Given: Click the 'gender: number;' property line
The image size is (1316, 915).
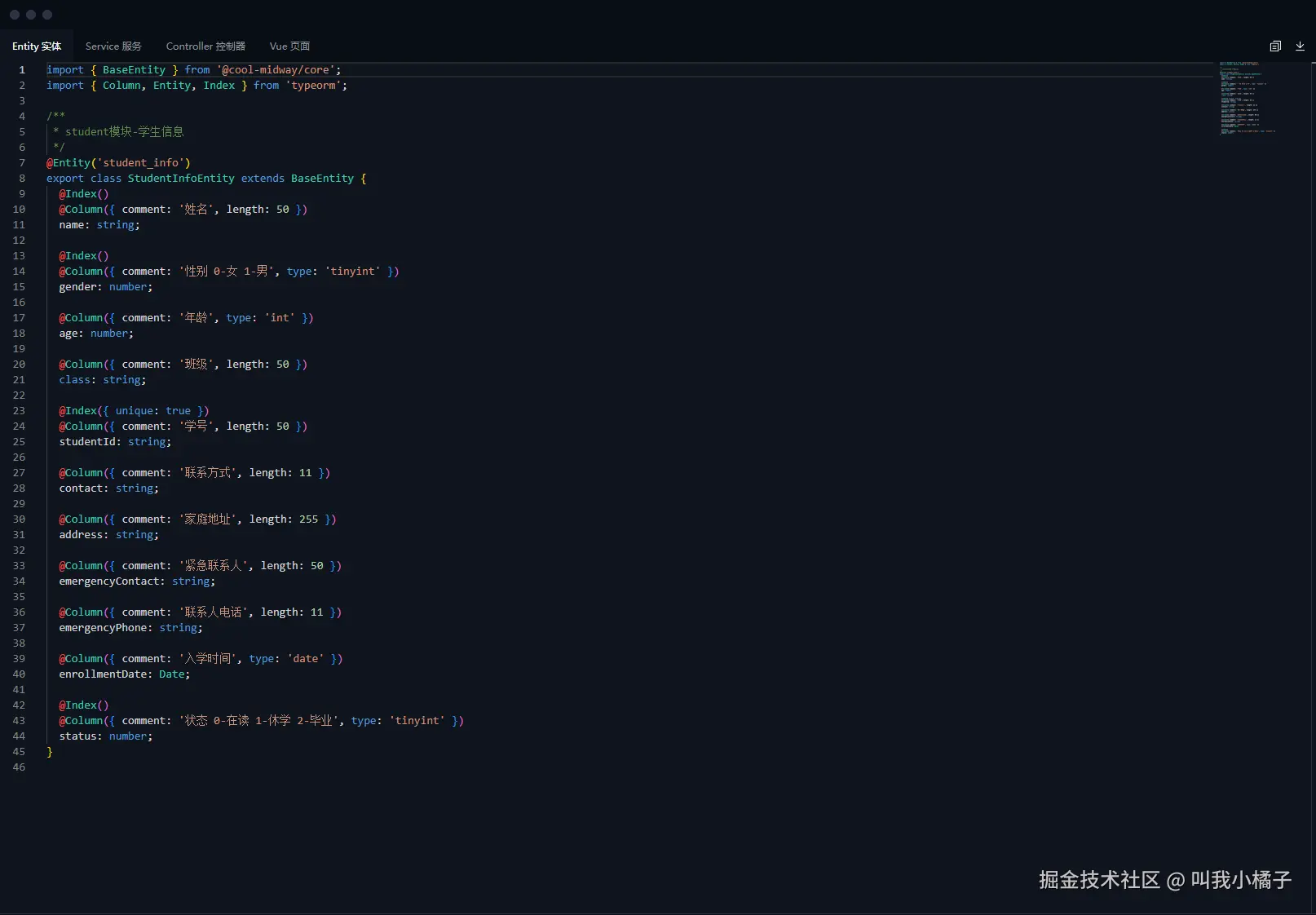Looking at the screenshot, I should (x=106, y=287).
